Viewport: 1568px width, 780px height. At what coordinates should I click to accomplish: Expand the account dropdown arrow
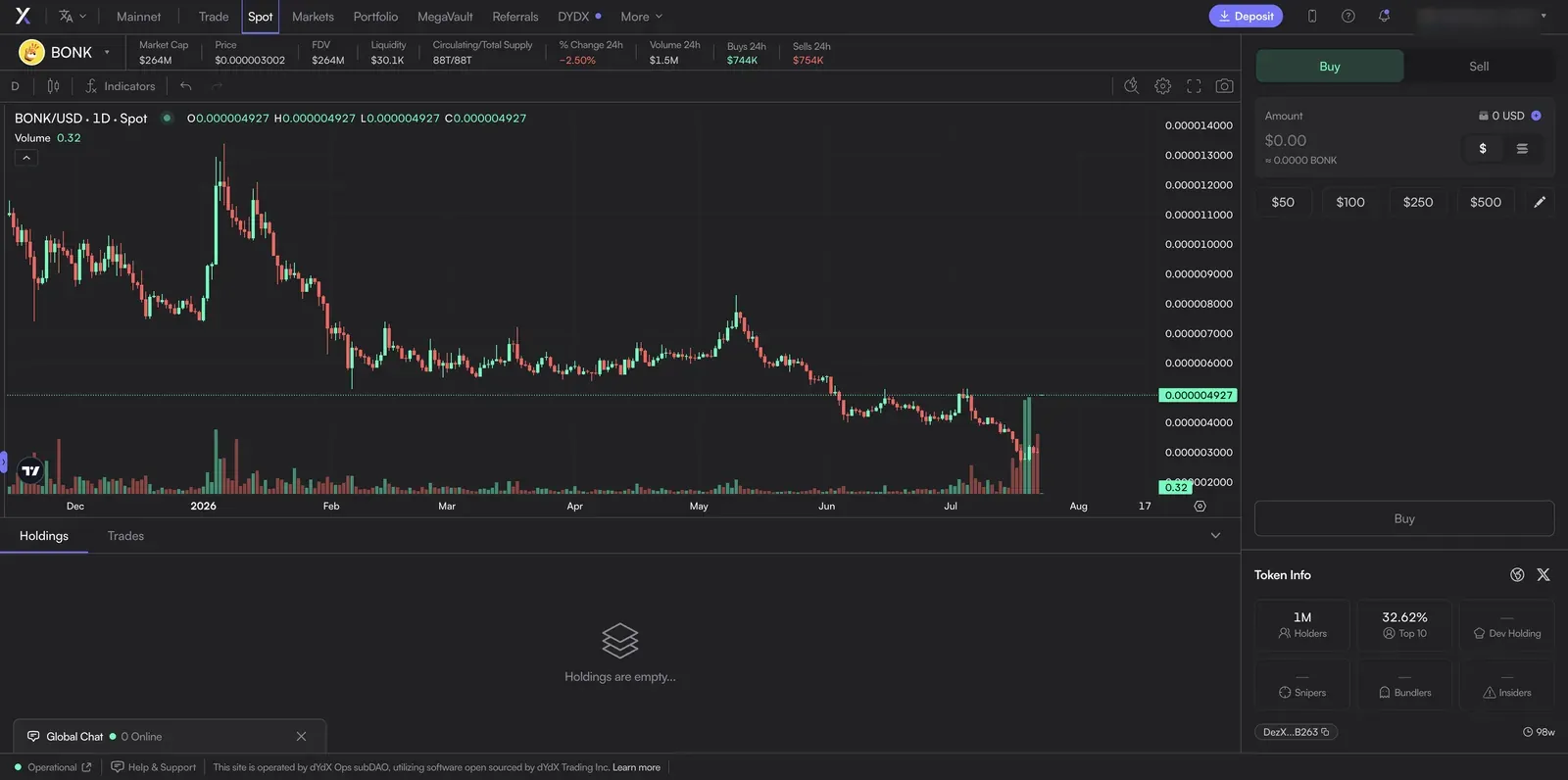point(1543,16)
